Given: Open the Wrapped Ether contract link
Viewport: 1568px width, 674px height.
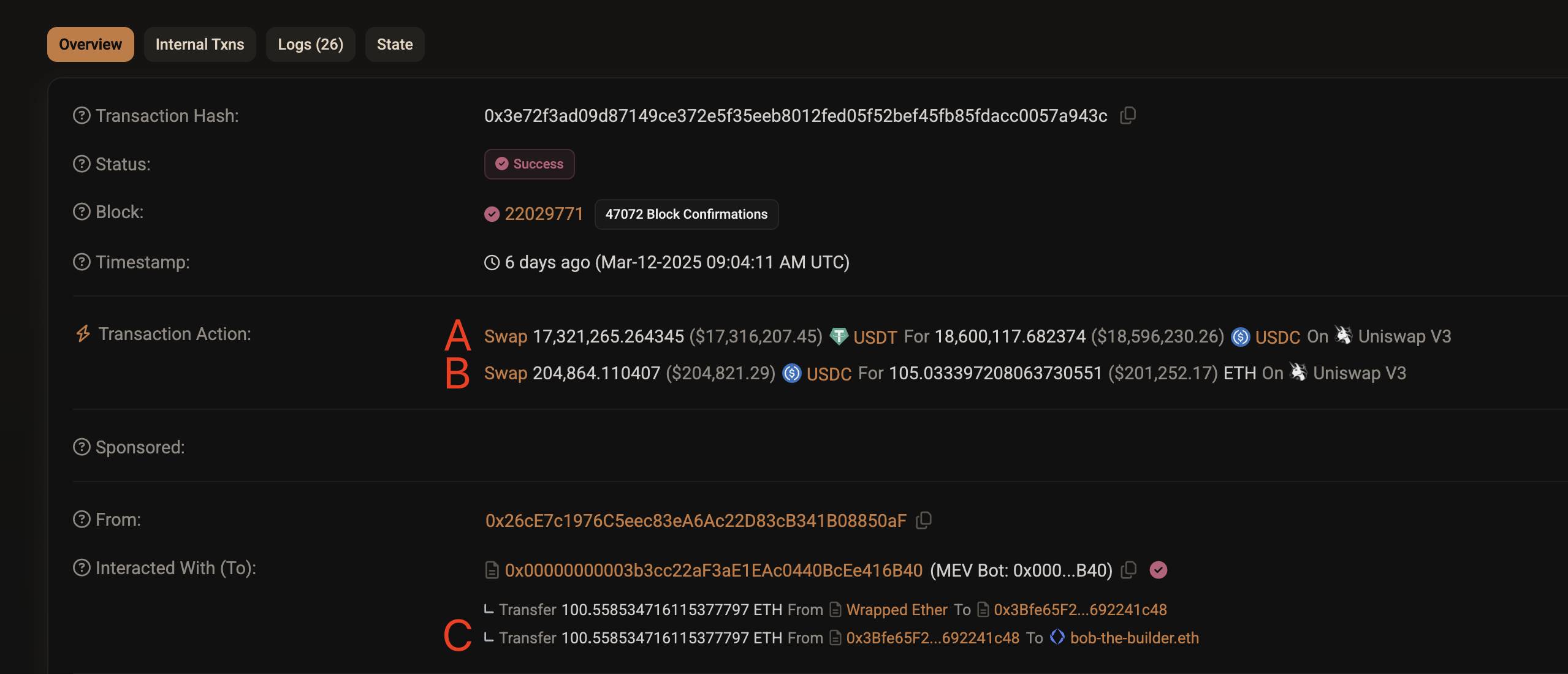Looking at the screenshot, I should click(897, 610).
